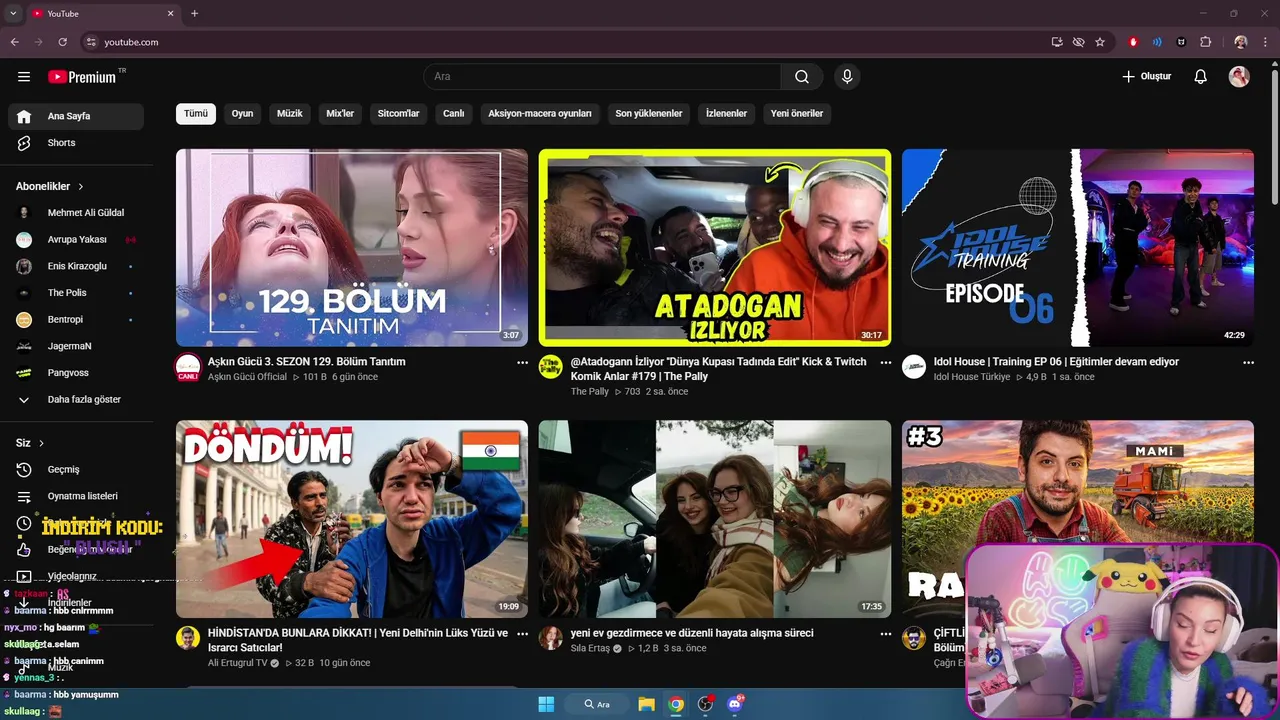Open Chrome extensions puzzle icon

pos(1205,42)
